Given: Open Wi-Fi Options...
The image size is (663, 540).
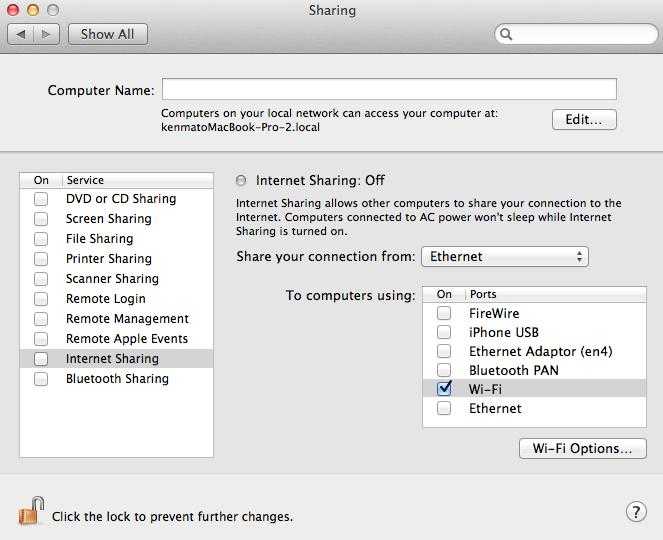Looking at the screenshot, I should pos(583,448).
